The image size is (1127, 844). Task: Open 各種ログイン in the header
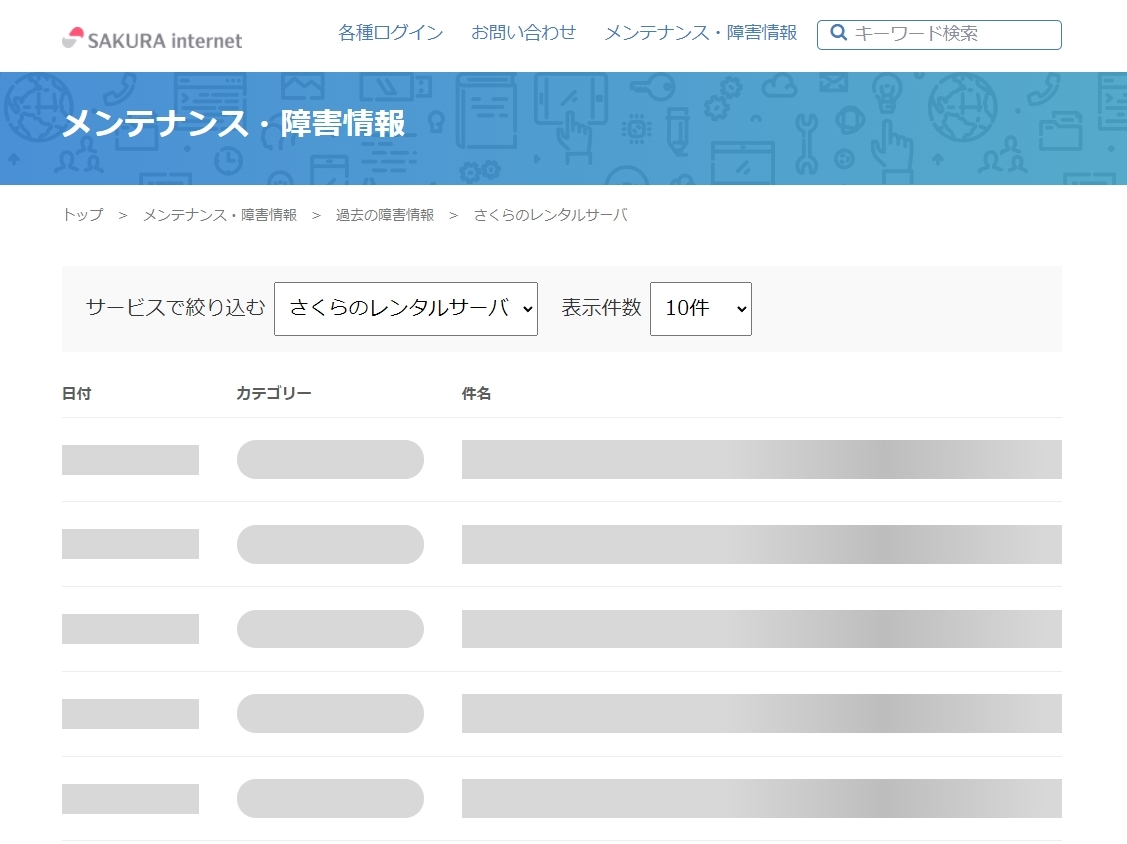coord(390,32)
